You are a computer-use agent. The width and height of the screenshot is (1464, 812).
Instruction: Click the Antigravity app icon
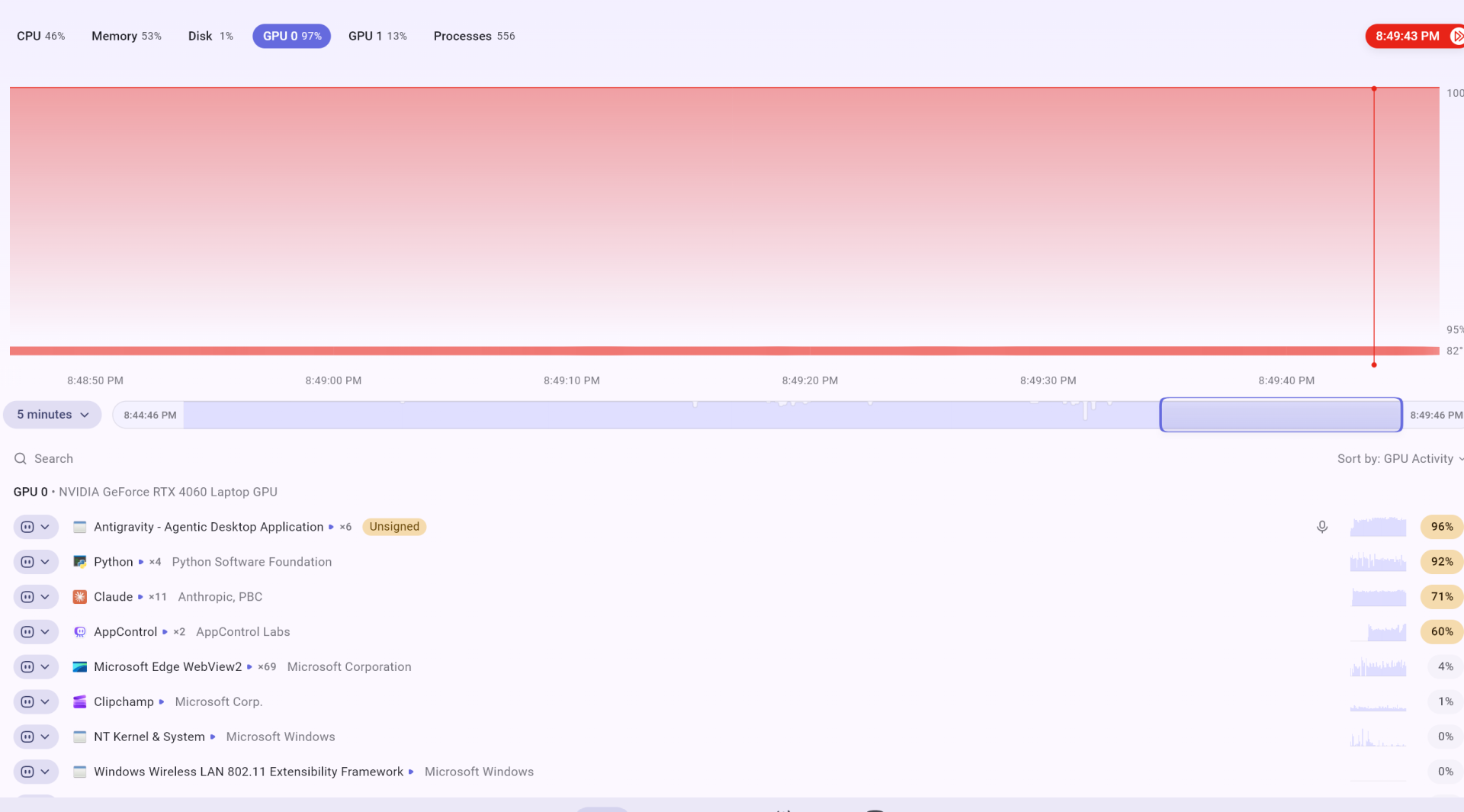coord(79,527)
